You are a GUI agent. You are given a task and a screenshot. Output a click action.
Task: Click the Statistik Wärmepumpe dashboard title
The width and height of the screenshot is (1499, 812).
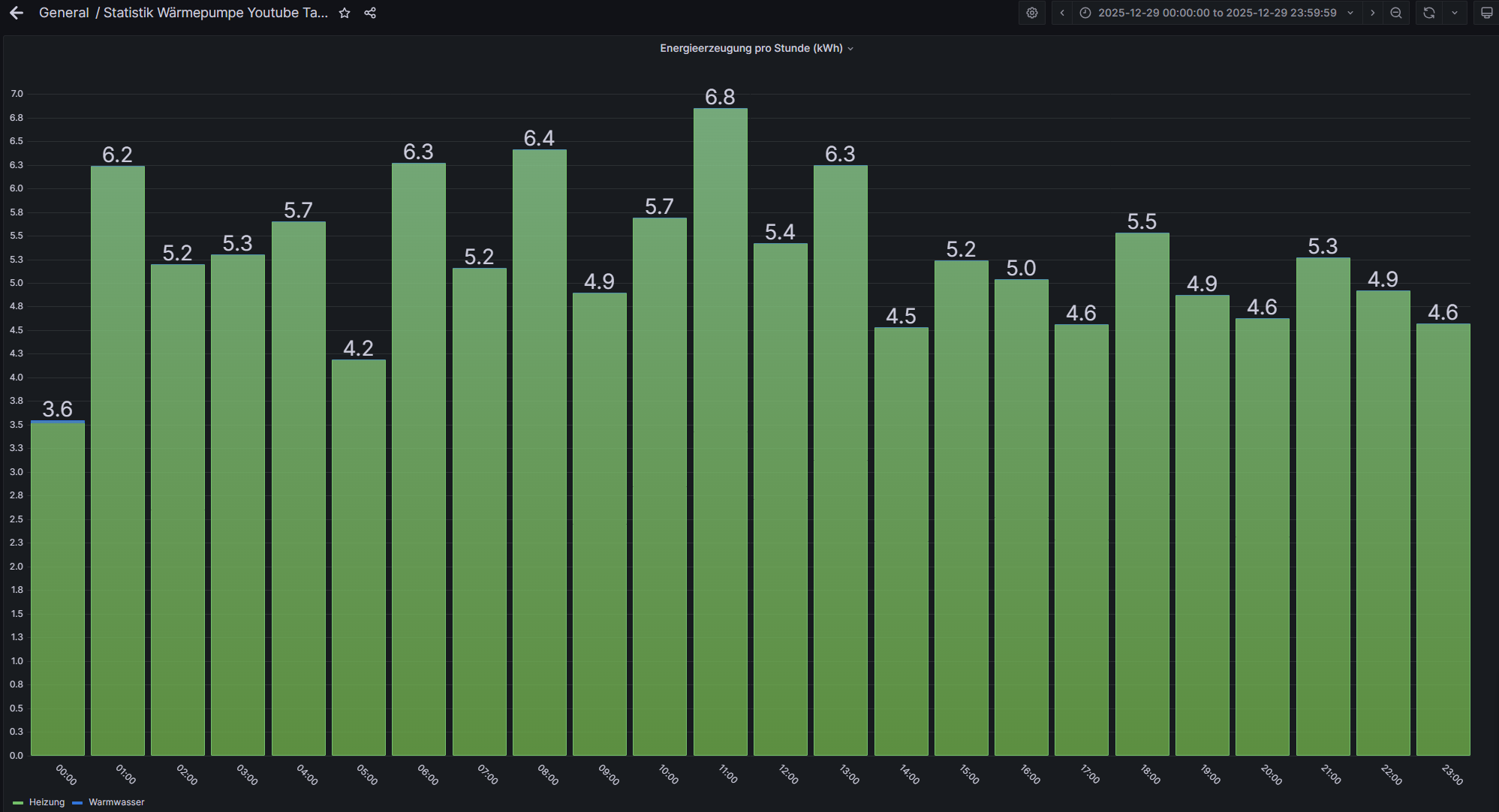(x=215, y=13)
